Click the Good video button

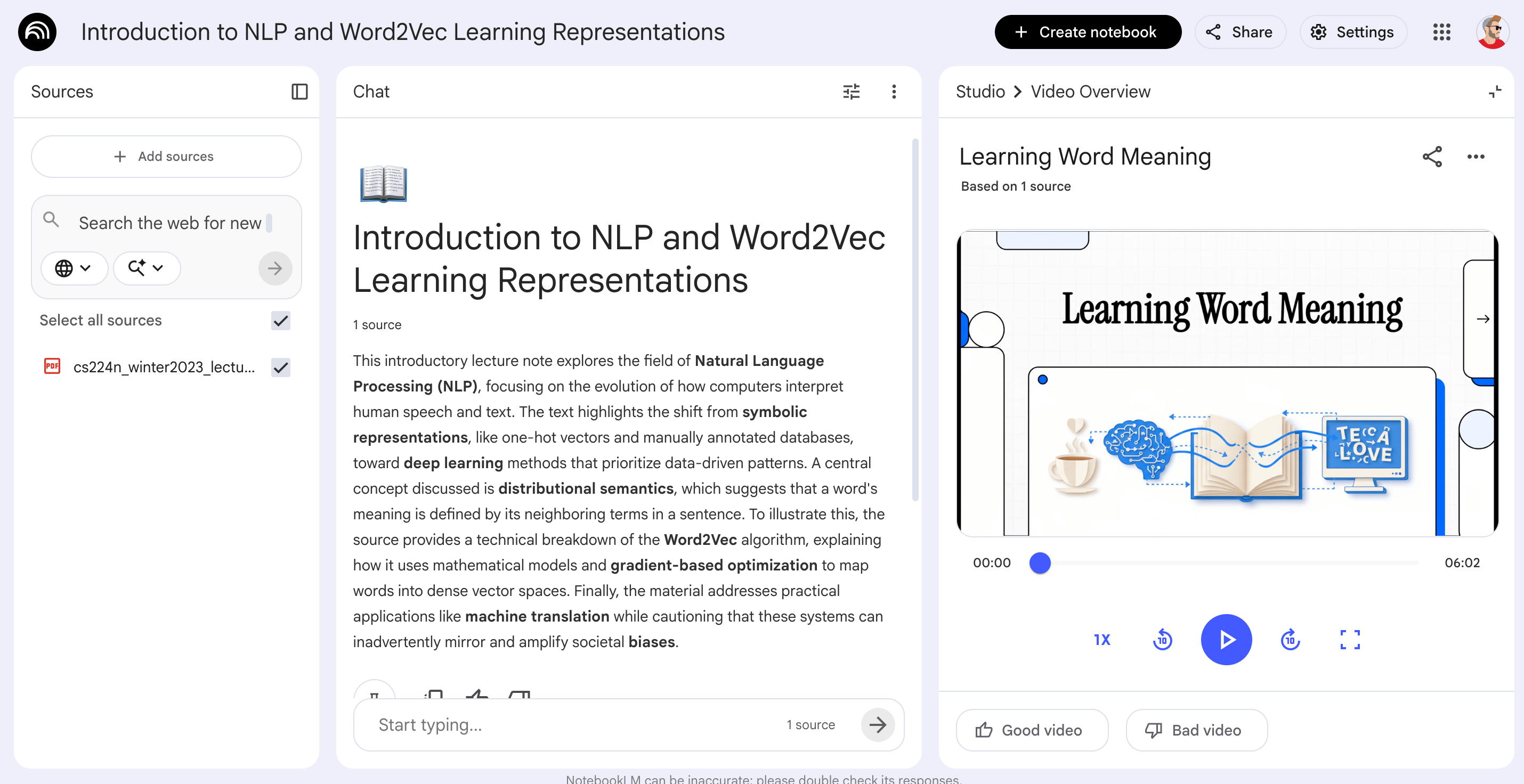[1031, 730]
